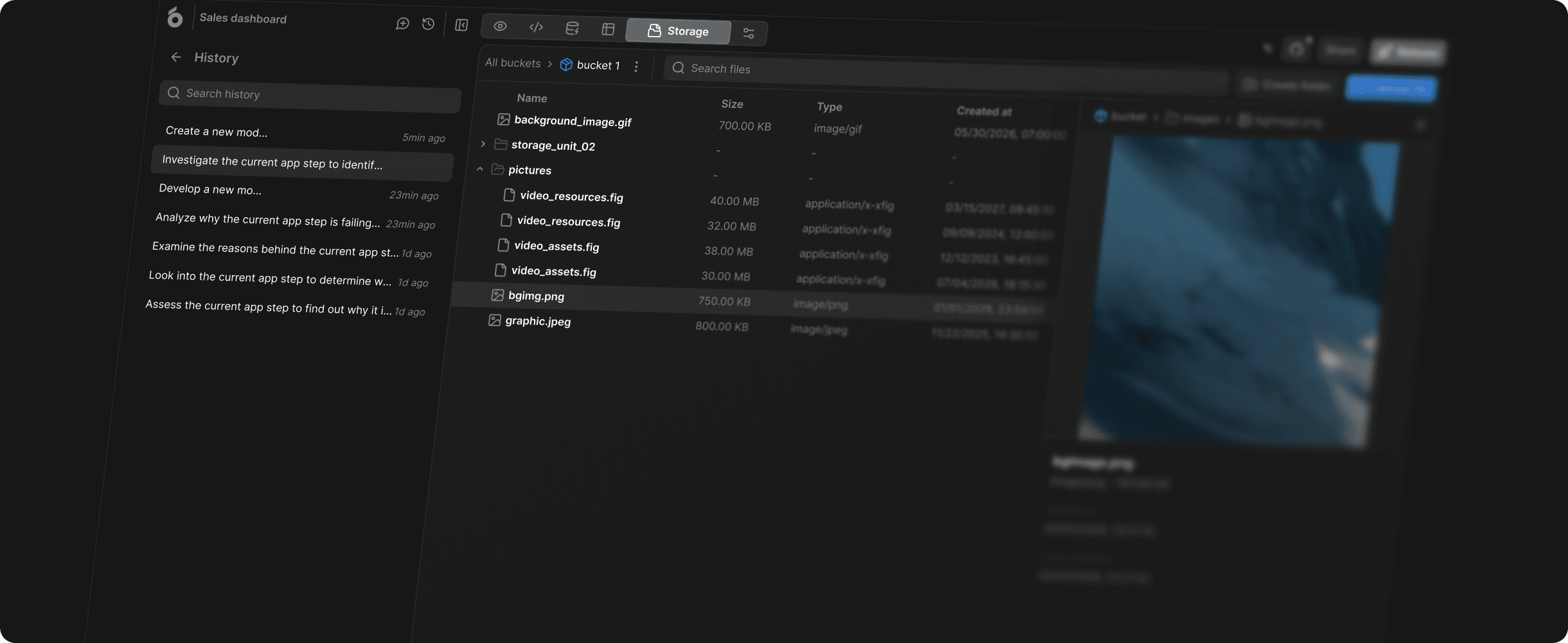Sort files by the Size column header
The image size is (1568, 643).
pyautogui.click(x=732, y=104)
